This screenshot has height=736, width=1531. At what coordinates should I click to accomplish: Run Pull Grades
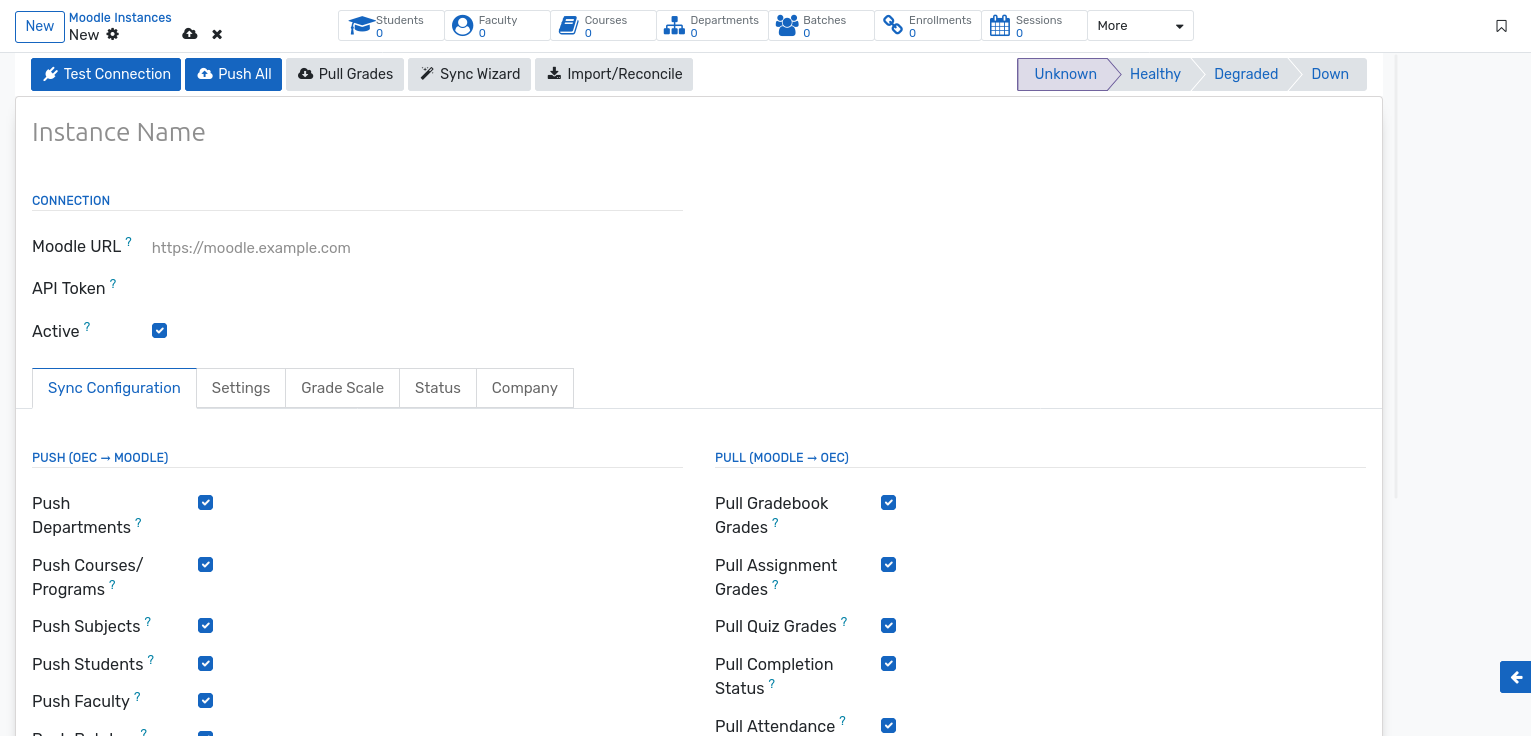click(x=345, y=74)
